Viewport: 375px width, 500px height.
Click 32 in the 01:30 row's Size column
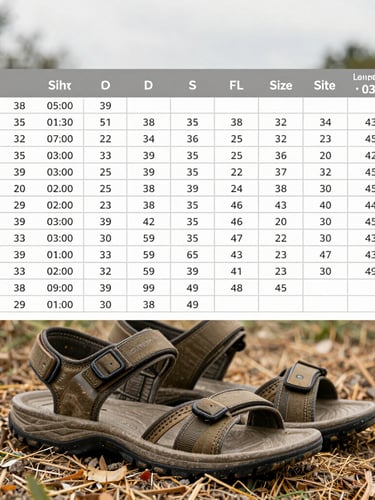click(x=281, y=122)
